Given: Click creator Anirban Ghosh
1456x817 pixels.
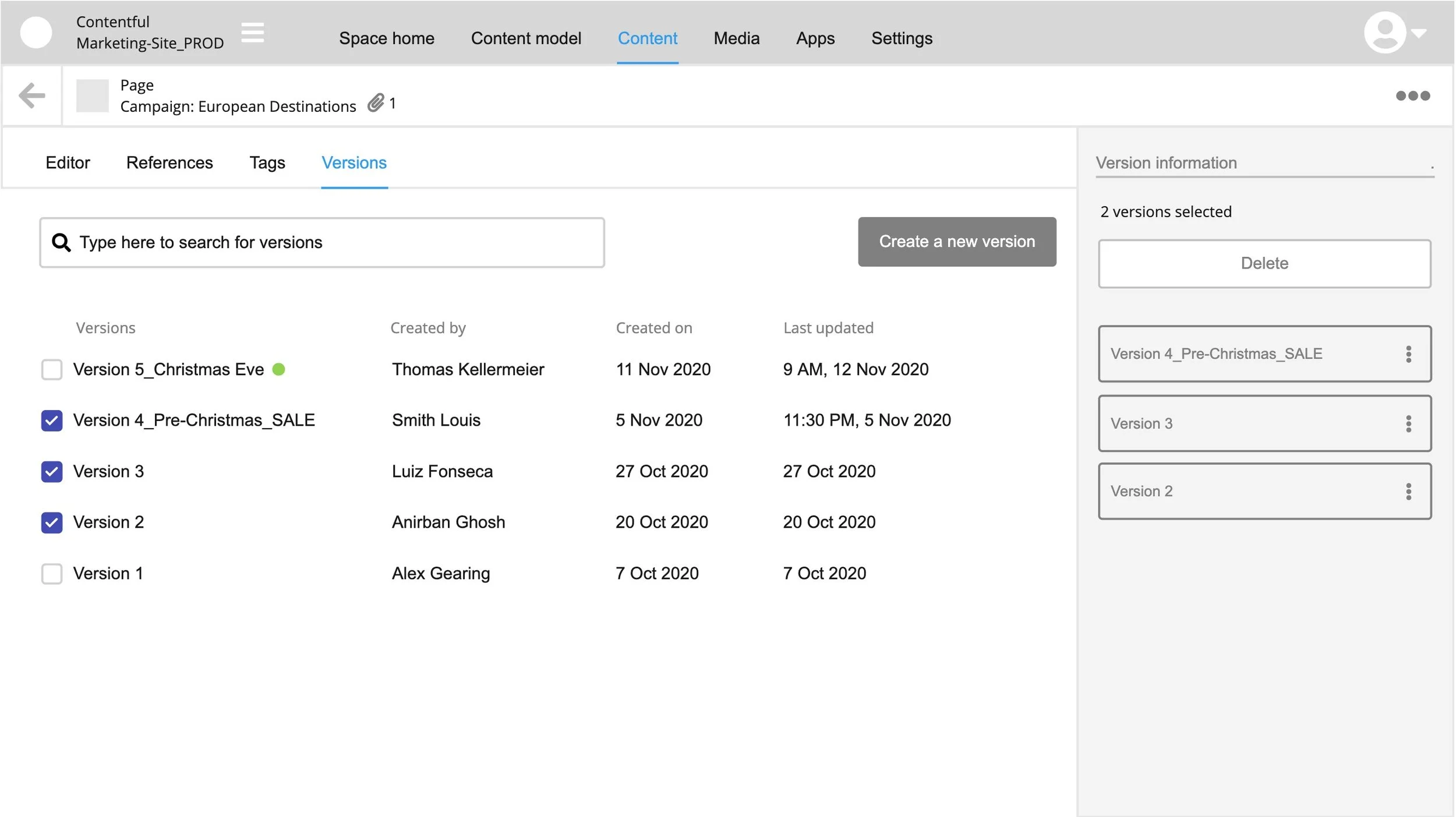Looking at the screenshot, I should pos(448,522).
